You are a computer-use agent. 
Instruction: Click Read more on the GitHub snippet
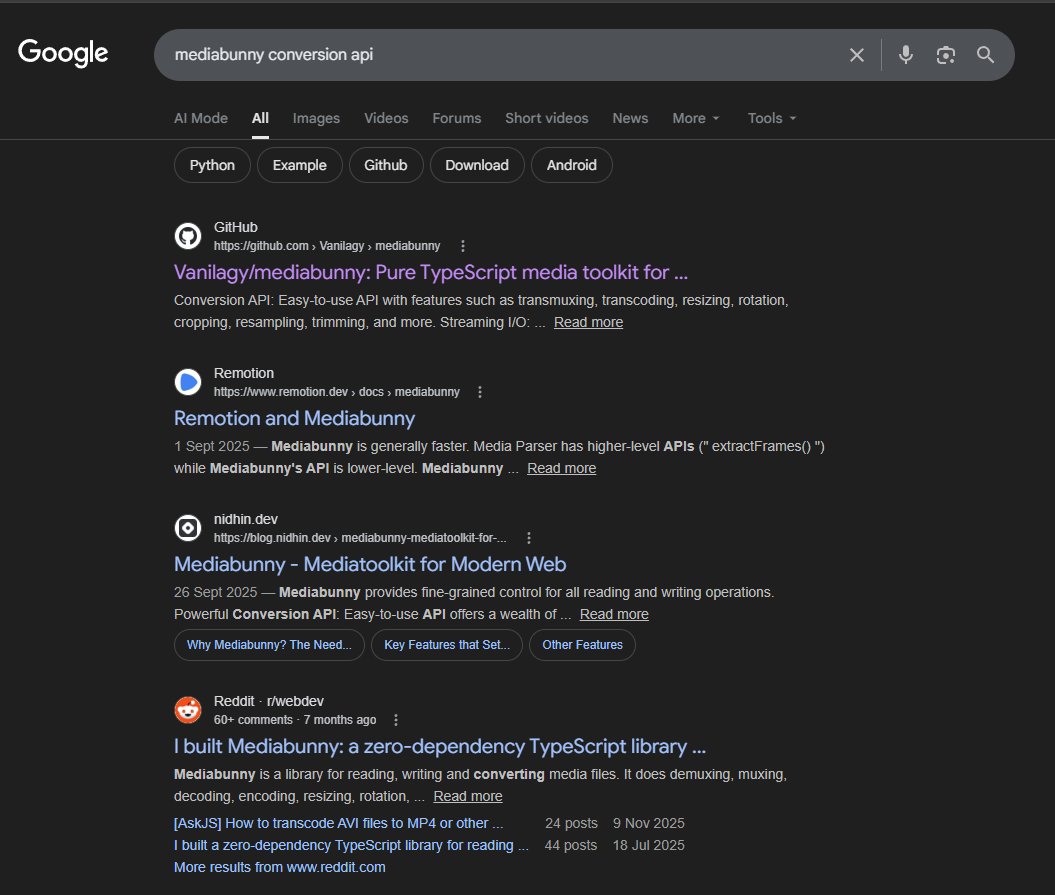pyautogui.click(x=588, y=322)
